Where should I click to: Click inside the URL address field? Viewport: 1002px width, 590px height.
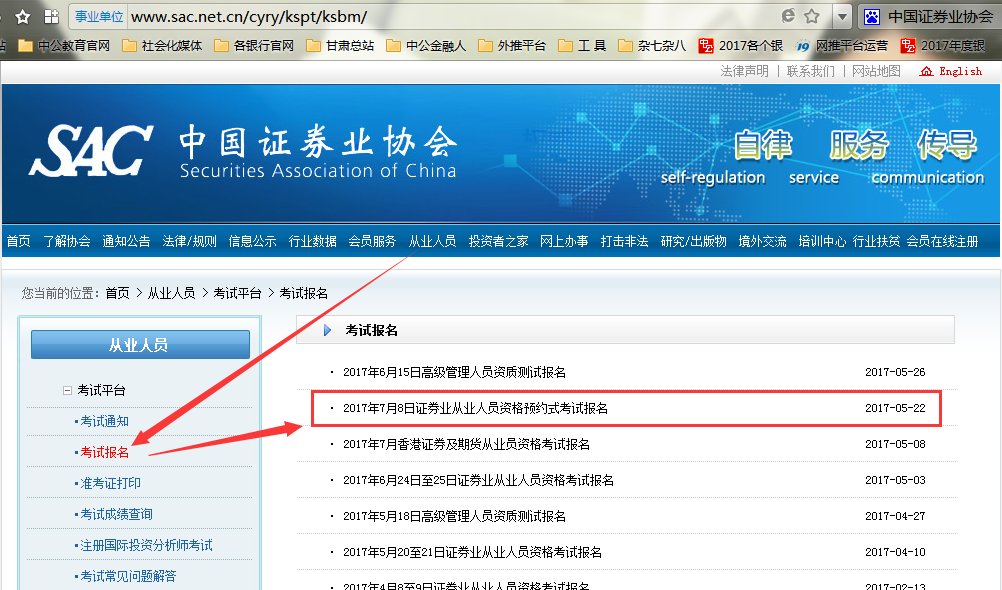pos(447,17)
